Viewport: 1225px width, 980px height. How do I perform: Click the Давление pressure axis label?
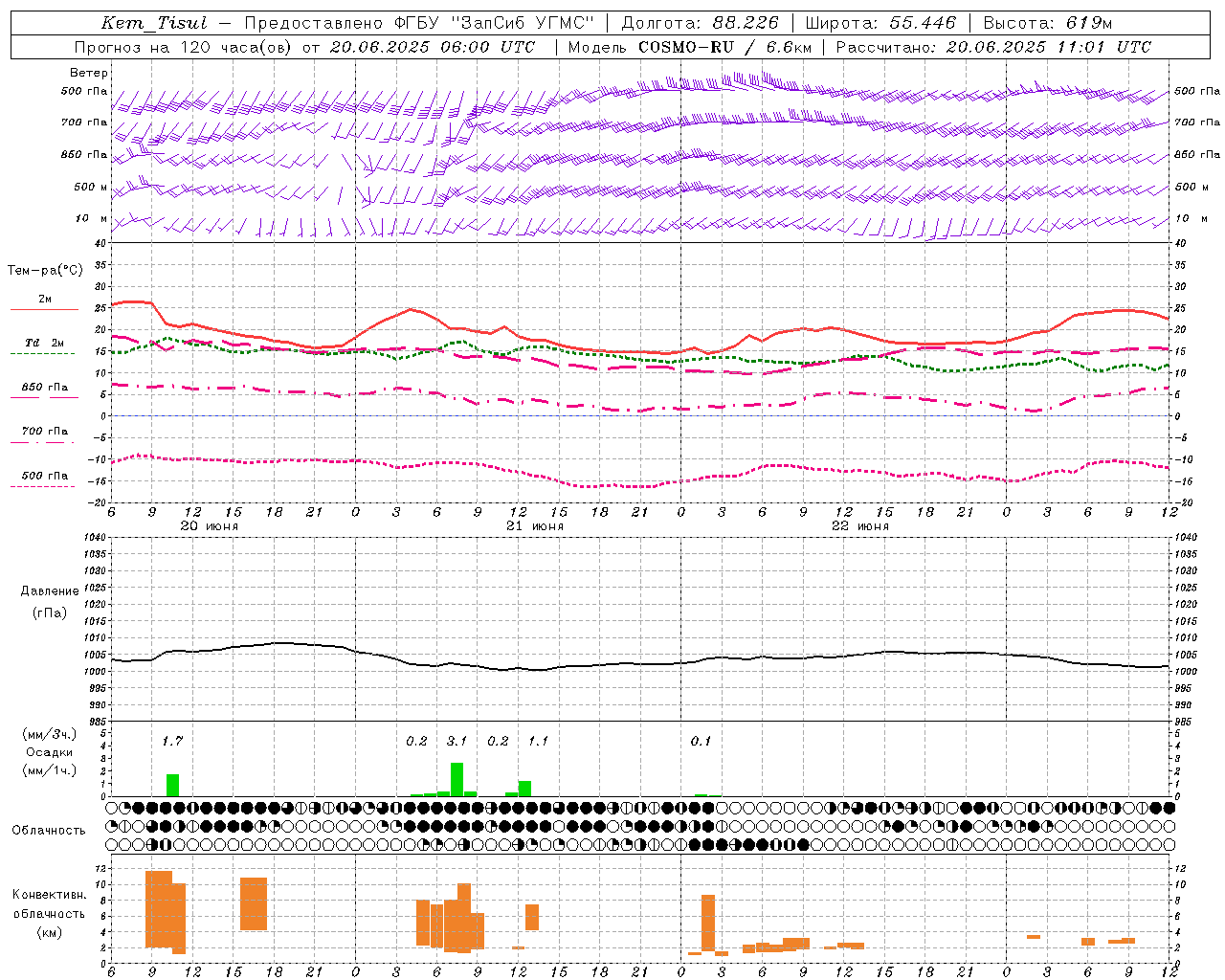tap(50, 591)
